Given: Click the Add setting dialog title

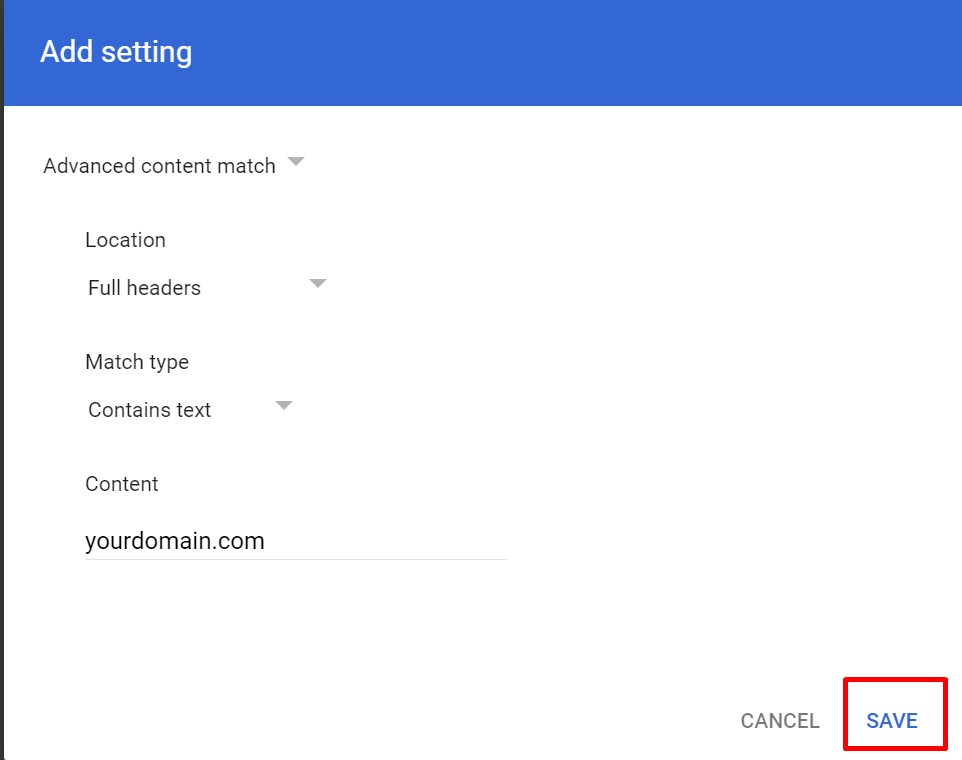Looking at the screenshot, I should pos(116,52).
